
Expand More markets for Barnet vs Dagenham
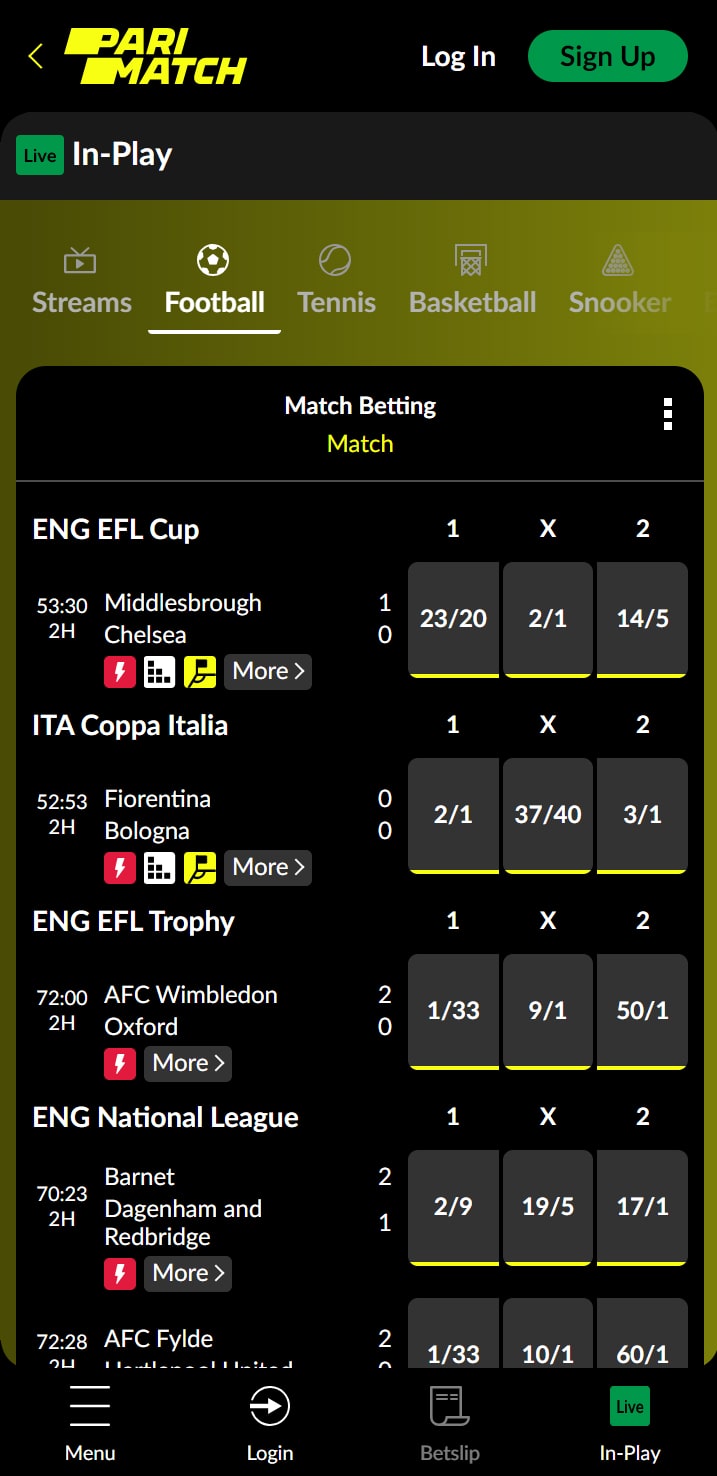click(188, 1273)
